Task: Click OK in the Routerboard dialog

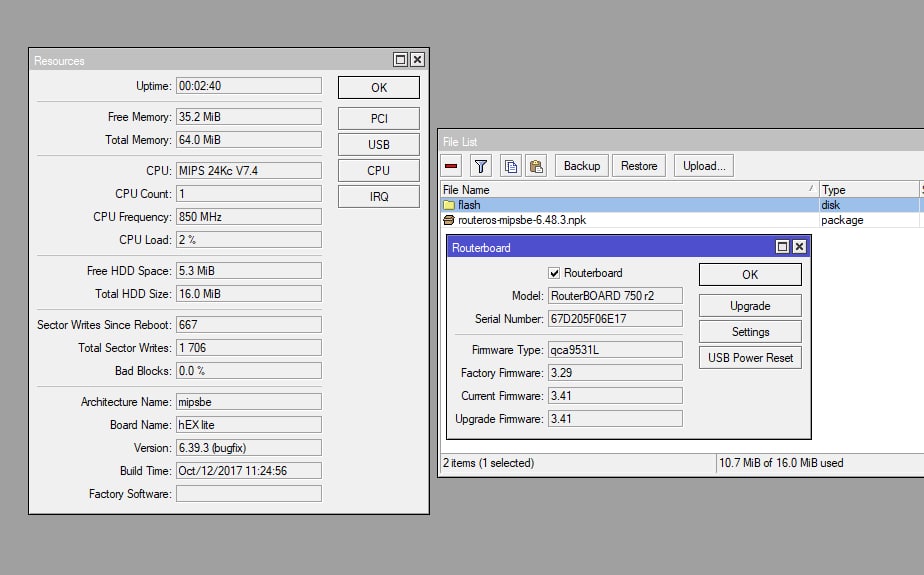Action: [750, 275]
